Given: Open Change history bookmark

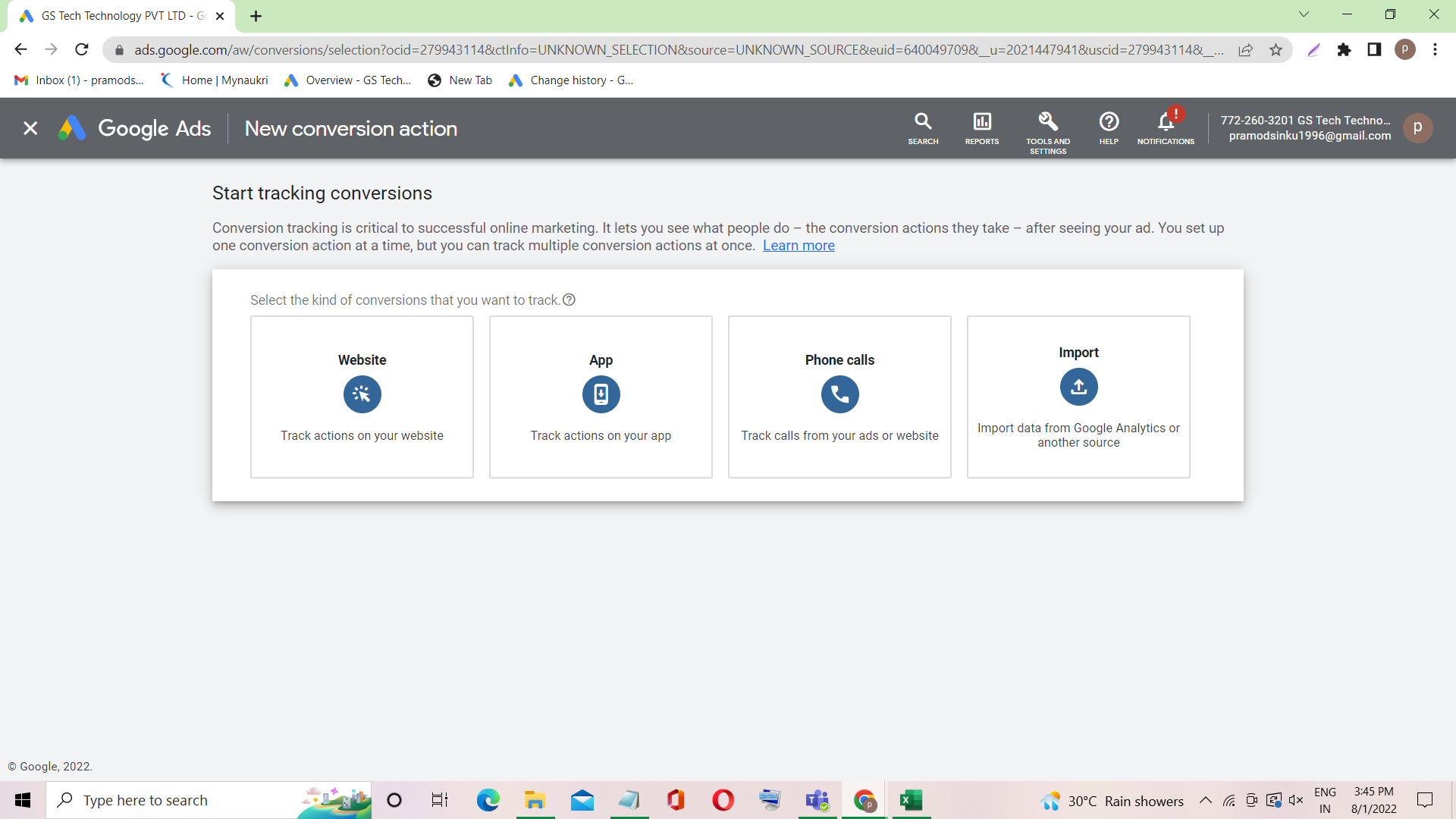Looking at the screenshot, I should [571, 80].
